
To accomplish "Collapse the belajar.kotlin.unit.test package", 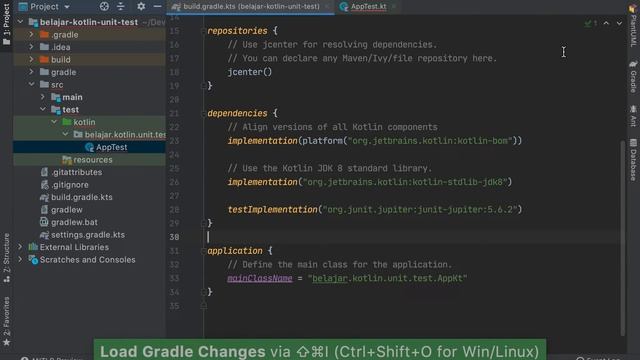I will pyautogui.click(x=65, y=134).
